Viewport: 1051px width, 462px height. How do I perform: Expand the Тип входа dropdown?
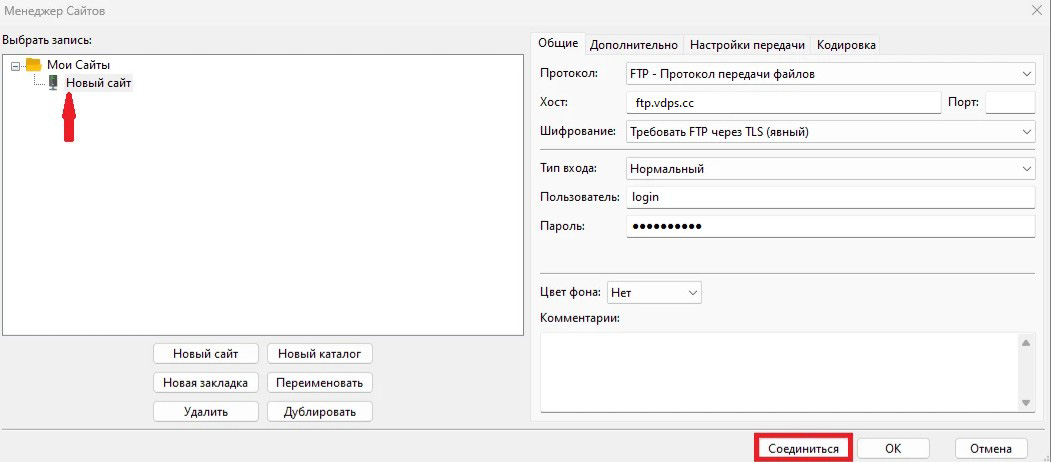[830, 169]
